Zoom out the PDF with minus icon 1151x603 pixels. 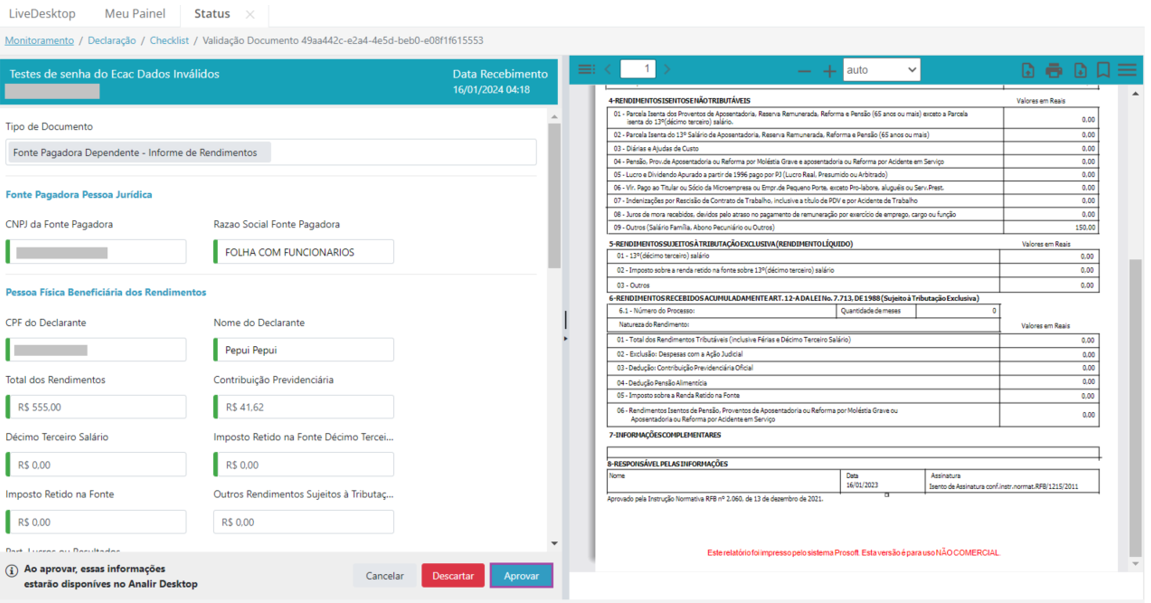click(805, 71)
